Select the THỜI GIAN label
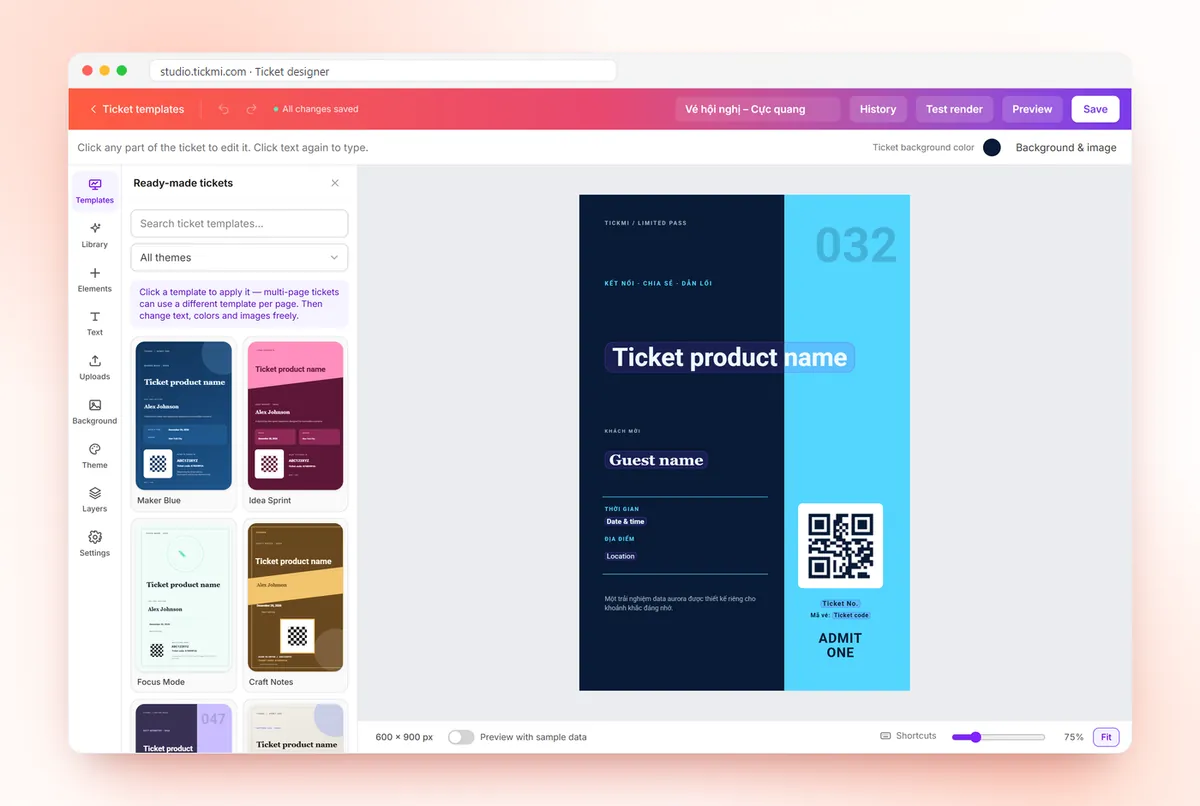 [621, 509]
